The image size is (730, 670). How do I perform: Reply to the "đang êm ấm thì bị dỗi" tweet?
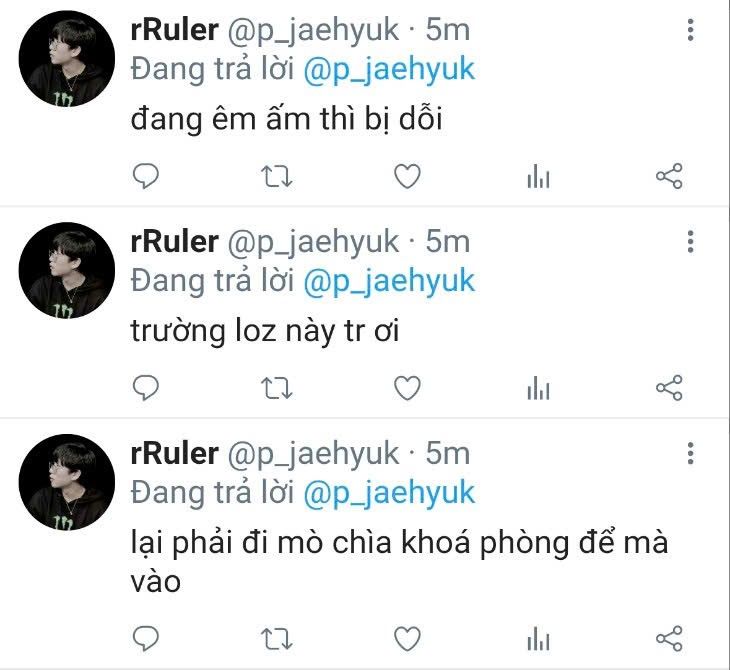point(146,176)
